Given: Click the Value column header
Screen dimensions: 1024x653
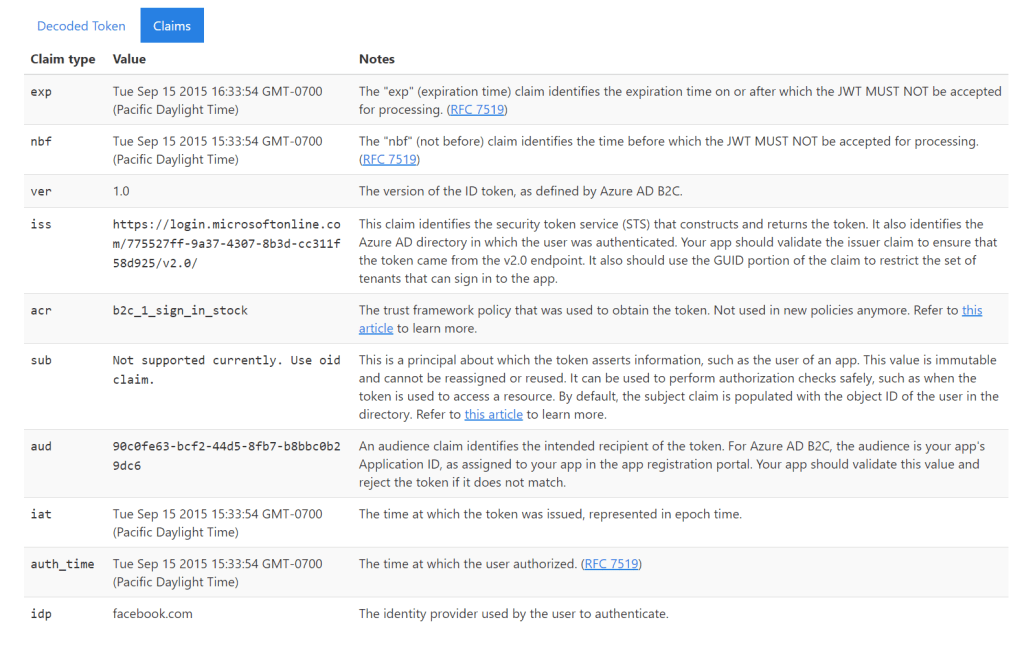Looking at the screenshot, I should tap(128, 59).
